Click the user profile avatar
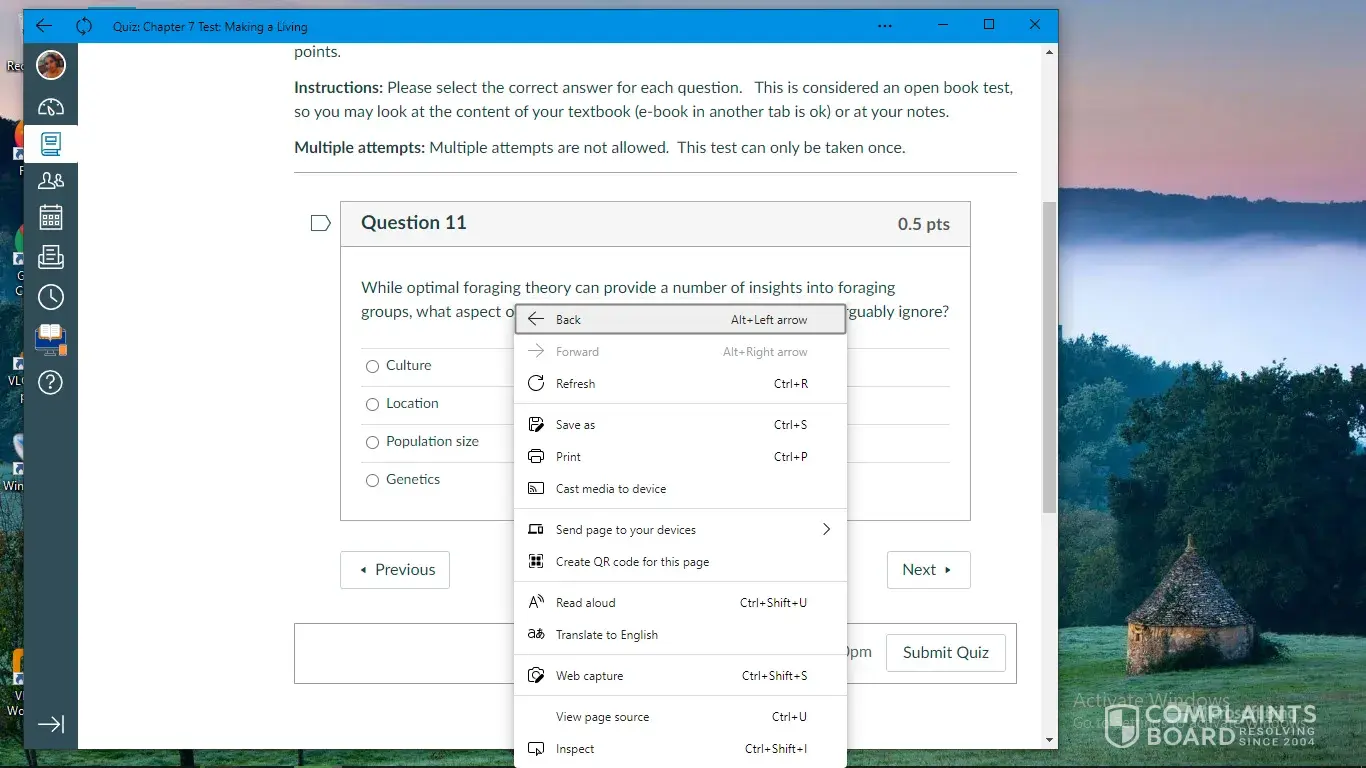 51,65
